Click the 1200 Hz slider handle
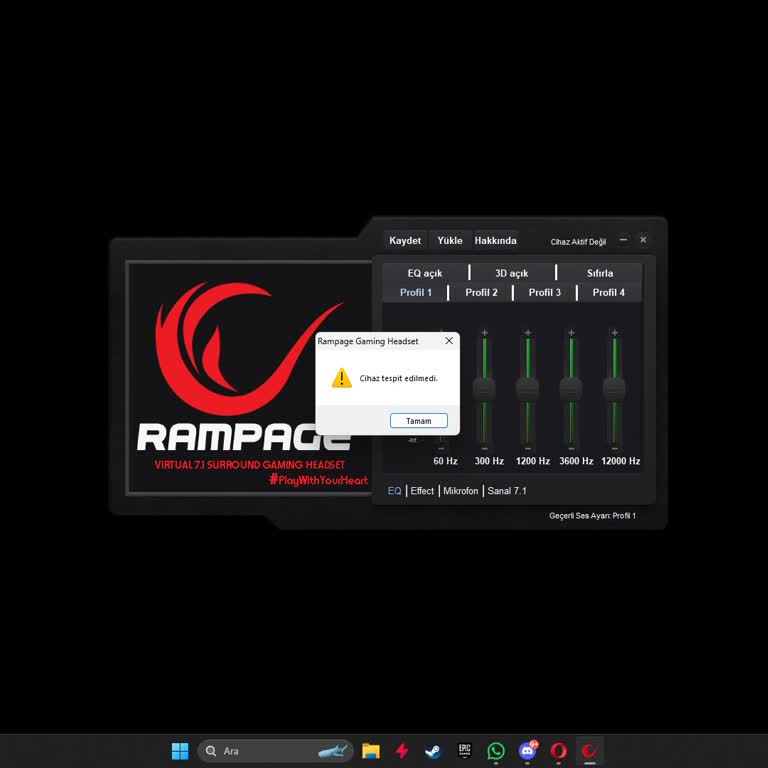 [x=528, y=389]
